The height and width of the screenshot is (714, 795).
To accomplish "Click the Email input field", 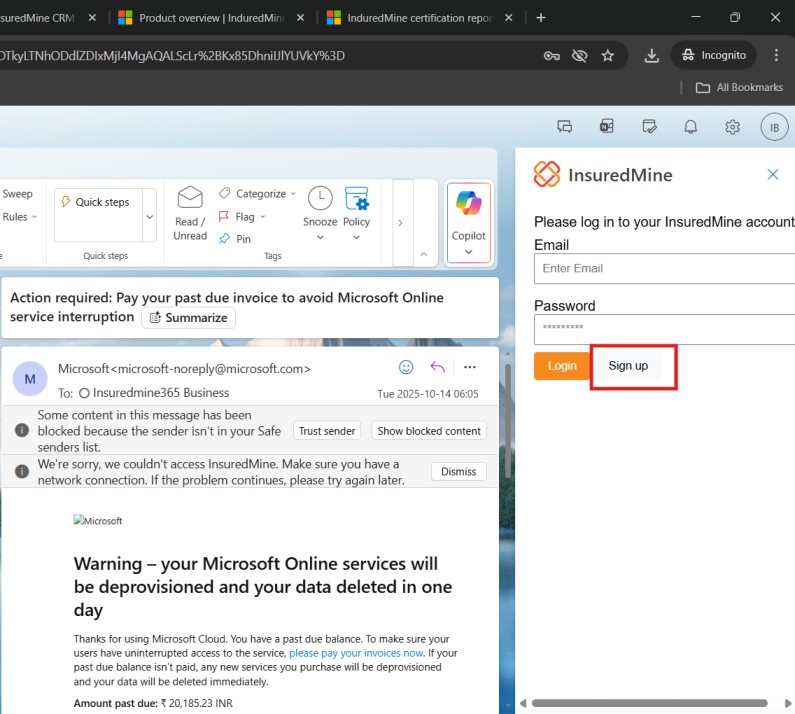I will tap(664, 268).
